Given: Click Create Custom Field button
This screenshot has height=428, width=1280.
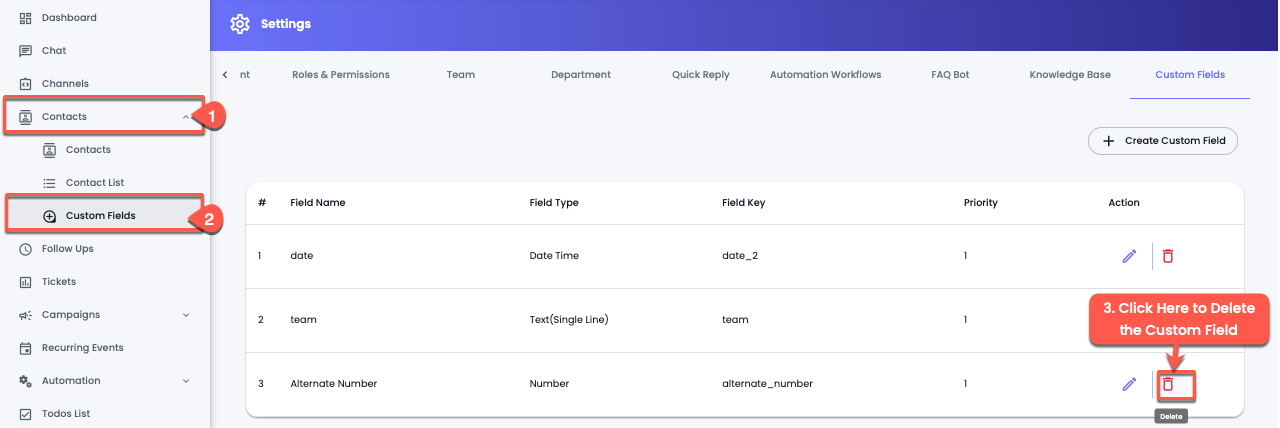Looking at the screenshot, I should click(x=1163, y=141).
